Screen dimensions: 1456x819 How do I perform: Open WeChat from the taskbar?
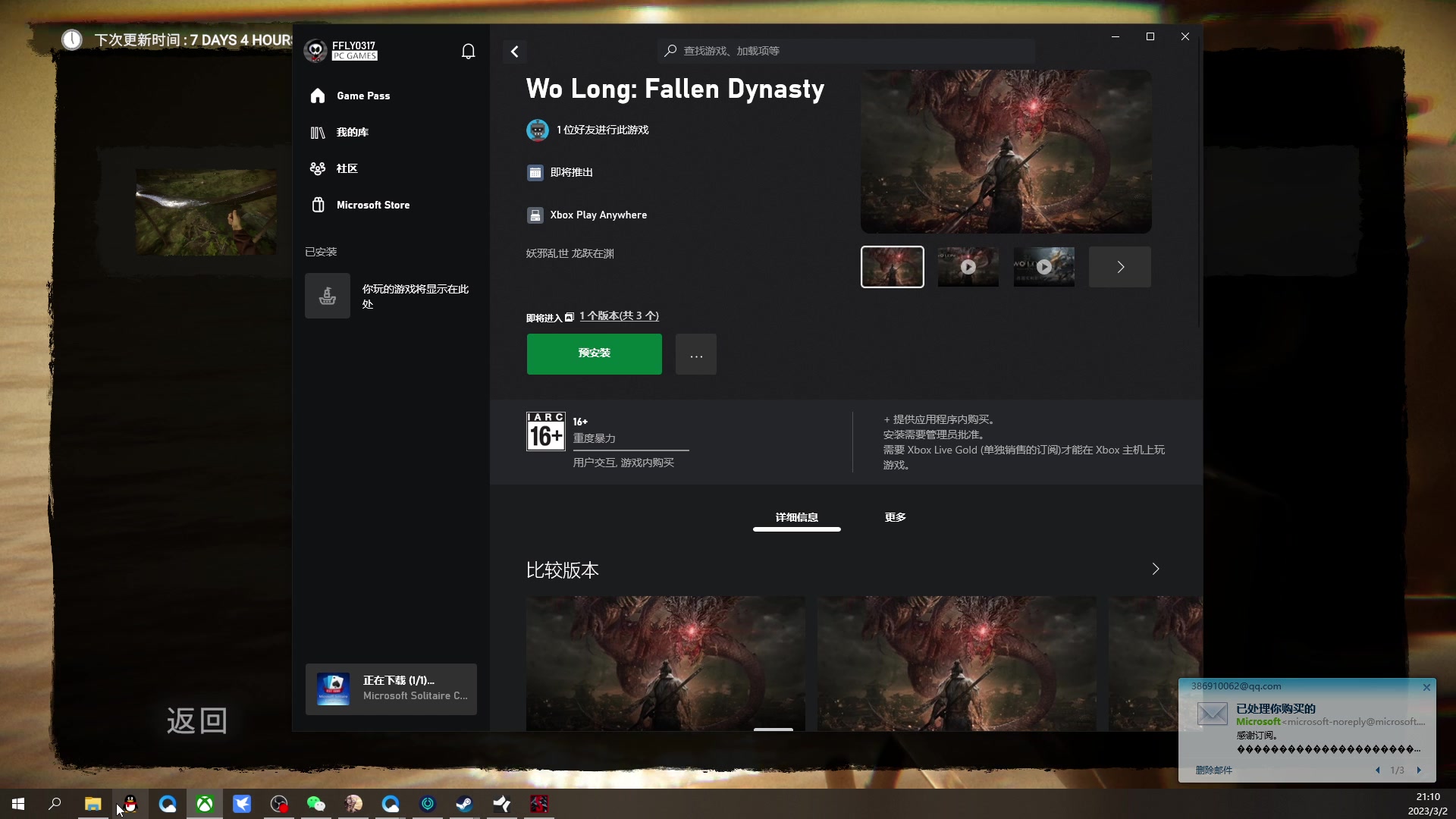[x=316, y=804]
